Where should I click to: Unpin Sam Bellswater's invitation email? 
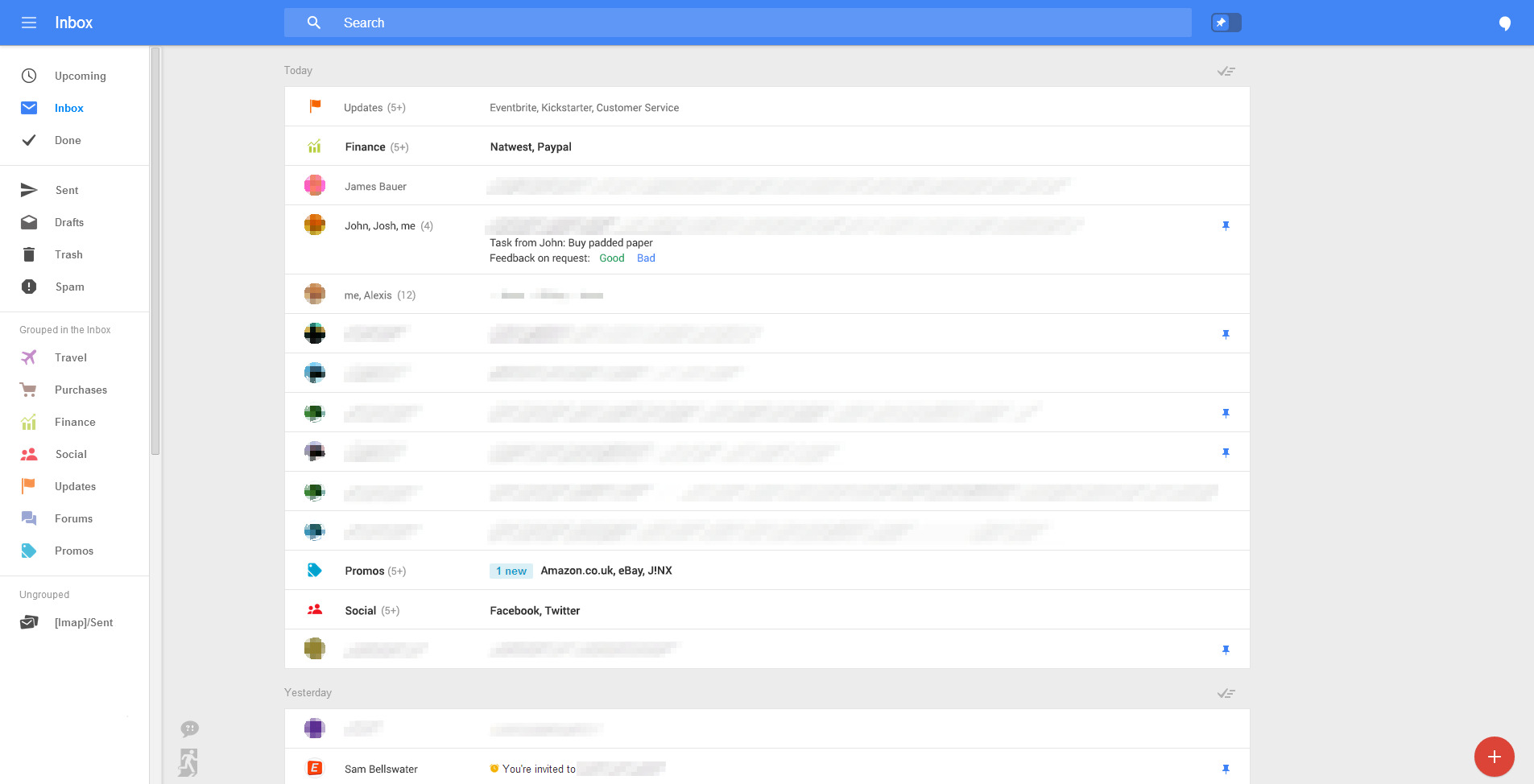(1226, 769)
